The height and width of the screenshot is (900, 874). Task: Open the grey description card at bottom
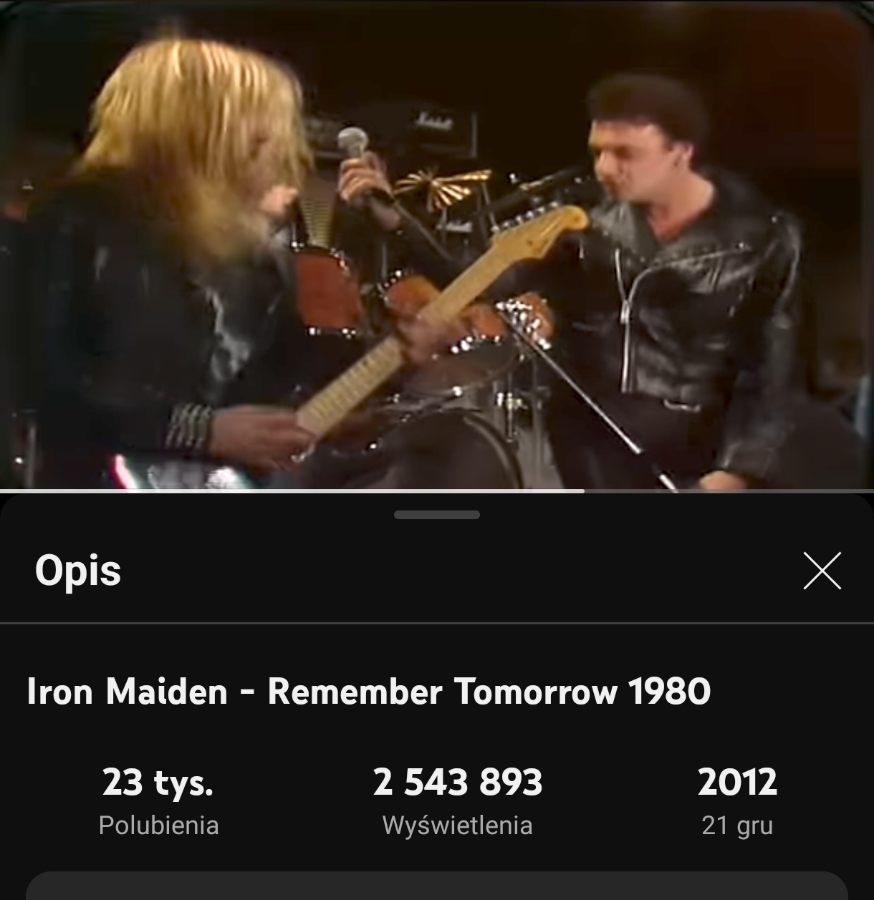pyautogui.click(x=437, y=886)
